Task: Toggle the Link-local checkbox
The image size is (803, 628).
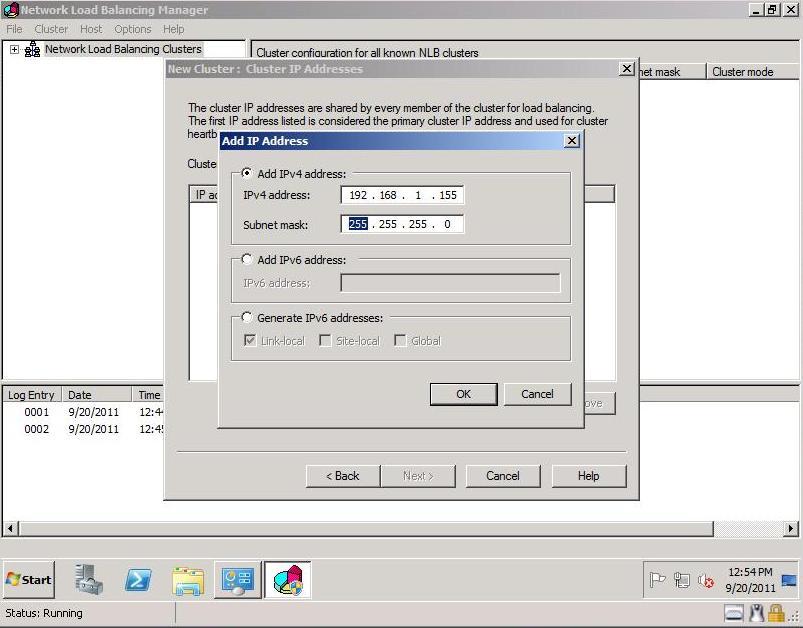Action: click(x=250, y=341)
